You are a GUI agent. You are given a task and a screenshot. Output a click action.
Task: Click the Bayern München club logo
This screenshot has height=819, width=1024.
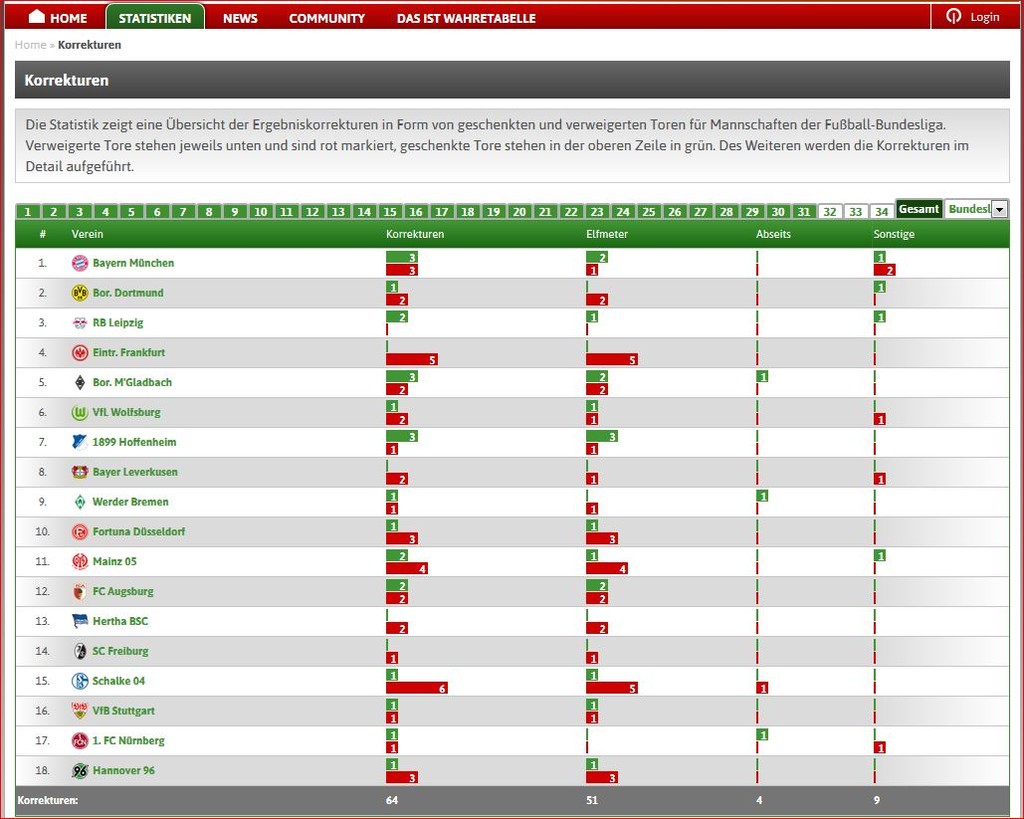coord(80,263)
